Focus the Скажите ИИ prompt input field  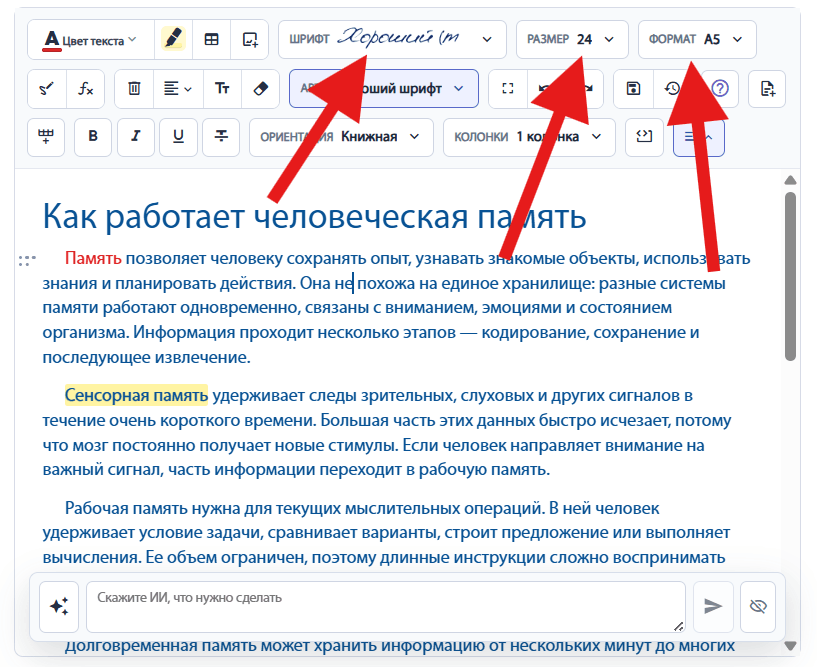pos(386,607)
